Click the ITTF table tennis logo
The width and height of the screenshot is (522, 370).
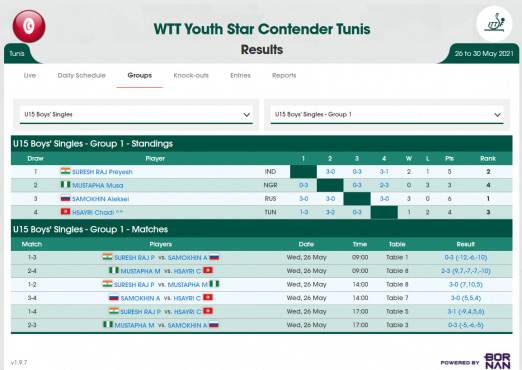[x=494, y=24]
